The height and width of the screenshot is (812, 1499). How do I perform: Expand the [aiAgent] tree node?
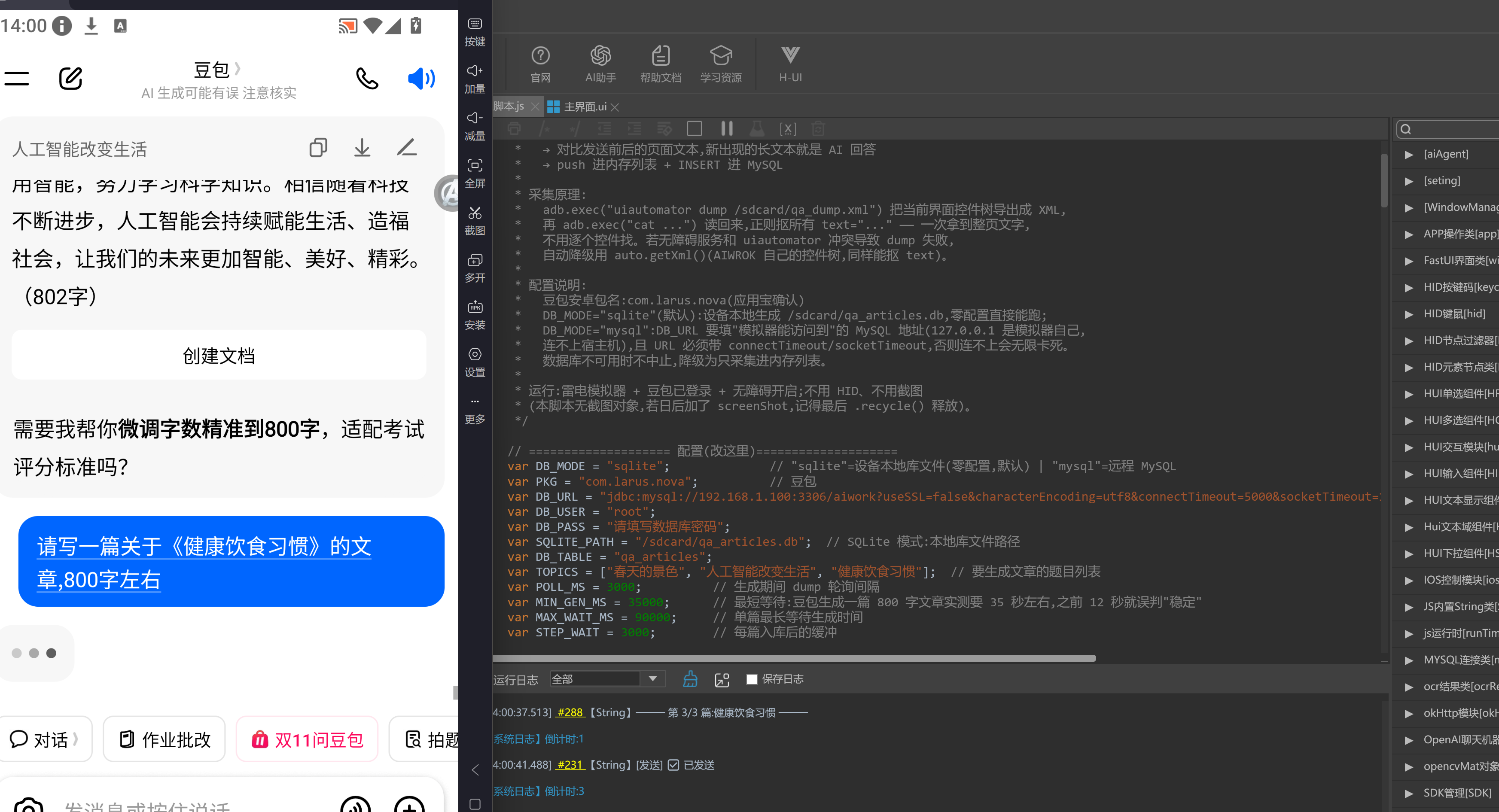(1409, 154)
